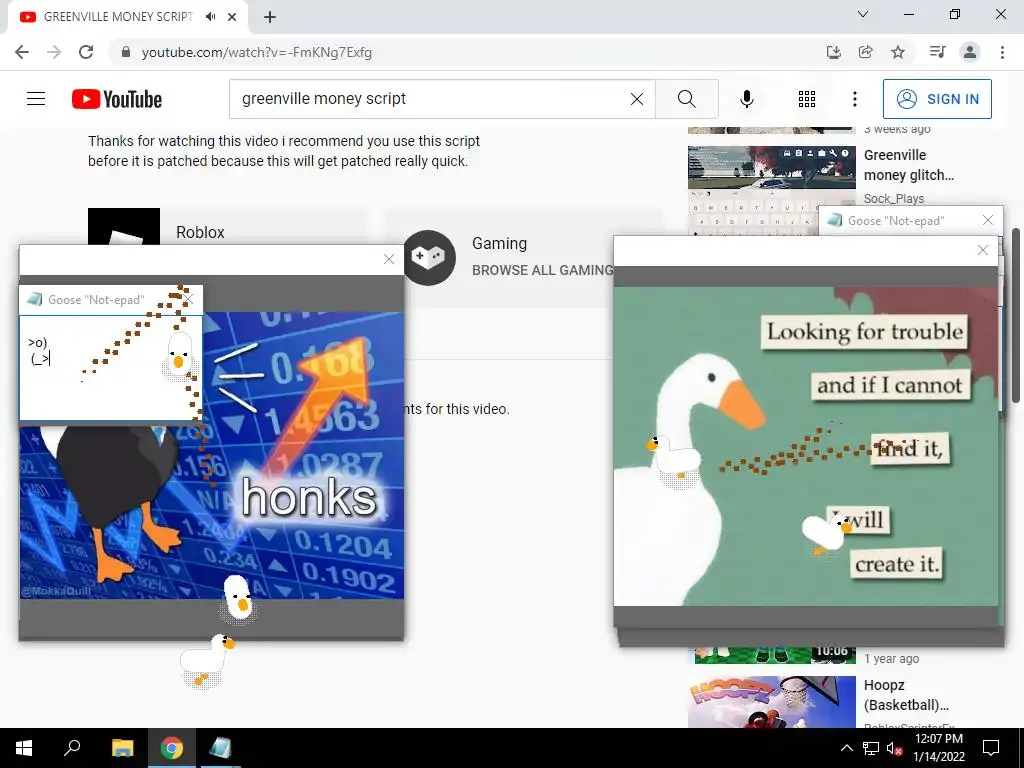Open the media controls icon in Chrome

[937, 52]
